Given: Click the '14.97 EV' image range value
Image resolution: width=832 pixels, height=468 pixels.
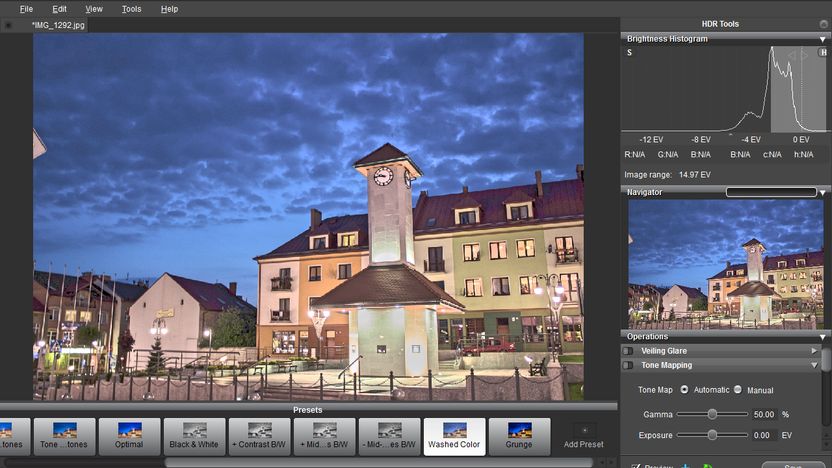Looking at the screenshot, I should [x=695, y=175].
